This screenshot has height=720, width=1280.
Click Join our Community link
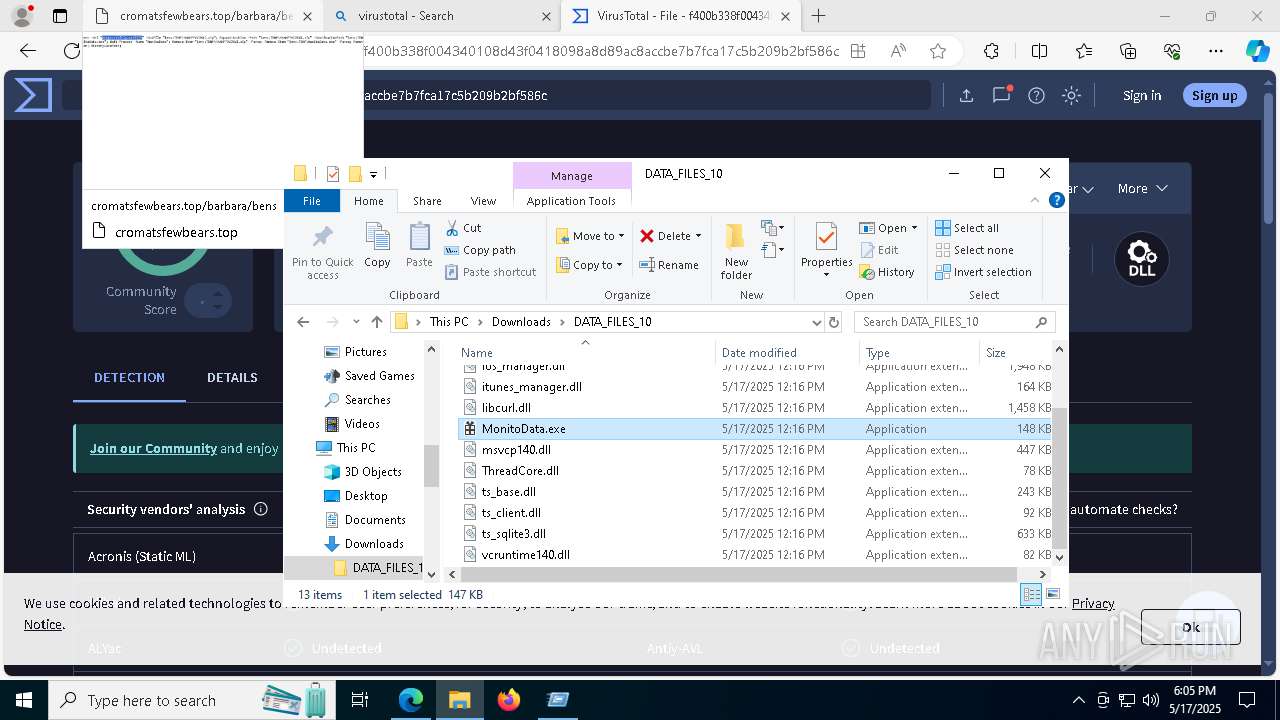pos(153,448)
